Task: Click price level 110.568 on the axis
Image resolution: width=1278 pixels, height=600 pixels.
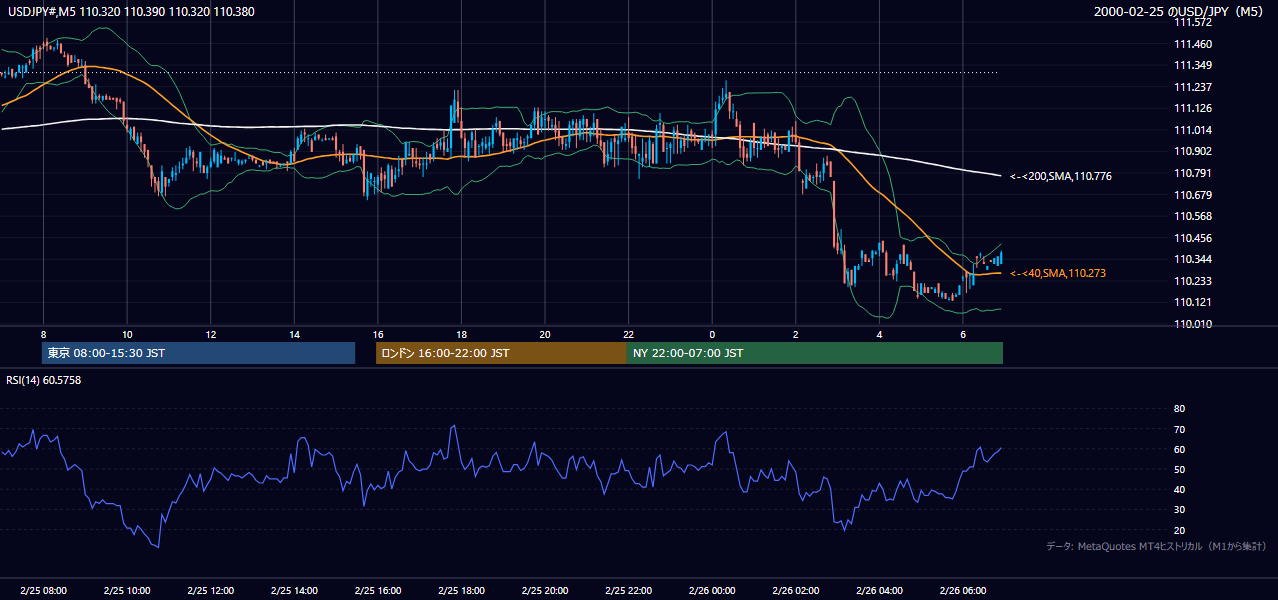Action: [x=1192, y=216]
